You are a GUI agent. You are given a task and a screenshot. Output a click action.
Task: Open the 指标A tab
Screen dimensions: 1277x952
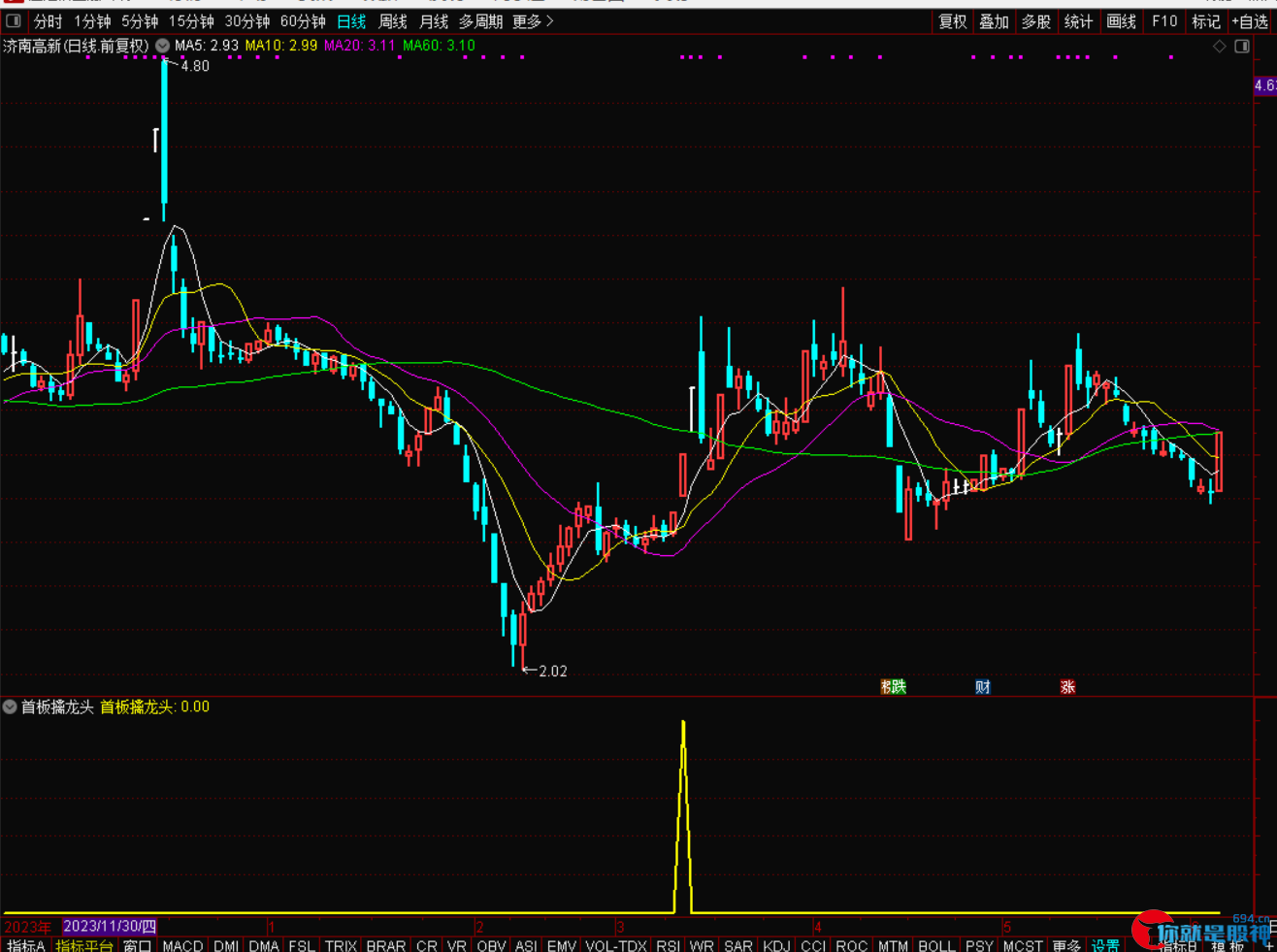click(26, 945)
